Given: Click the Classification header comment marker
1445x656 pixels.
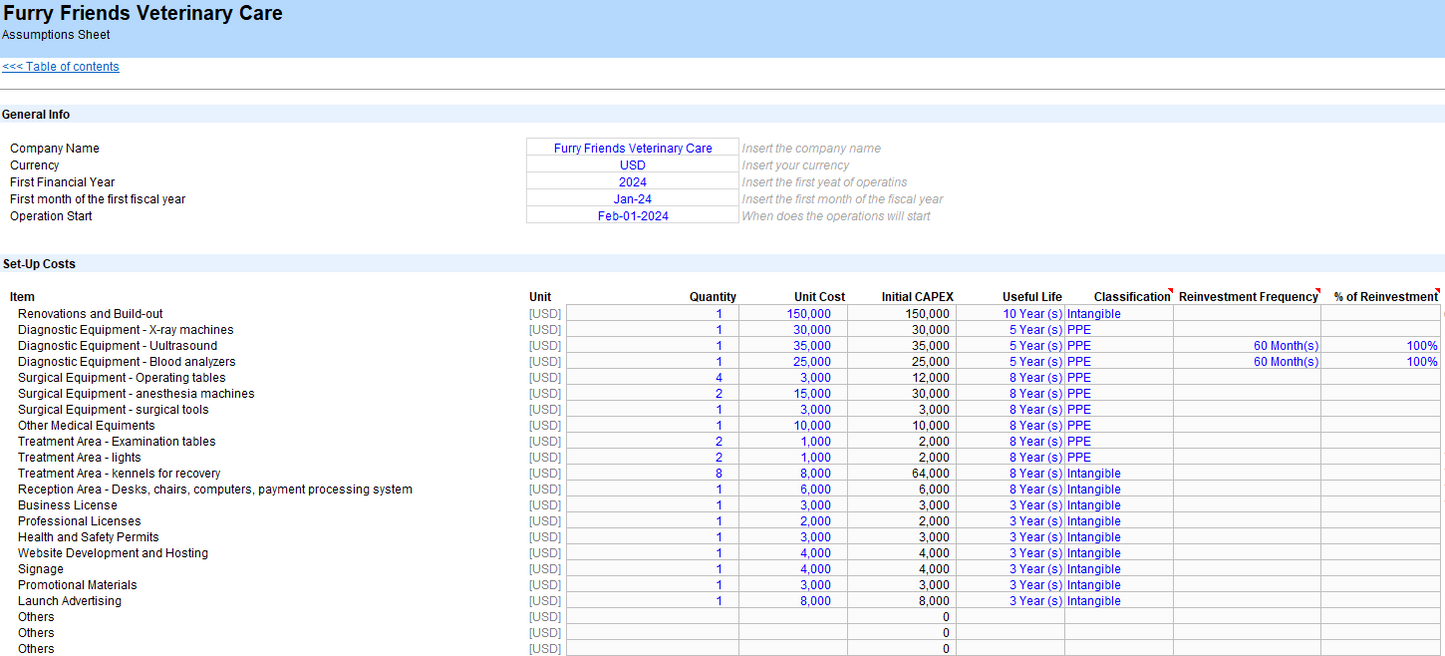Looking at the screenshot, I should point(1170,291).
